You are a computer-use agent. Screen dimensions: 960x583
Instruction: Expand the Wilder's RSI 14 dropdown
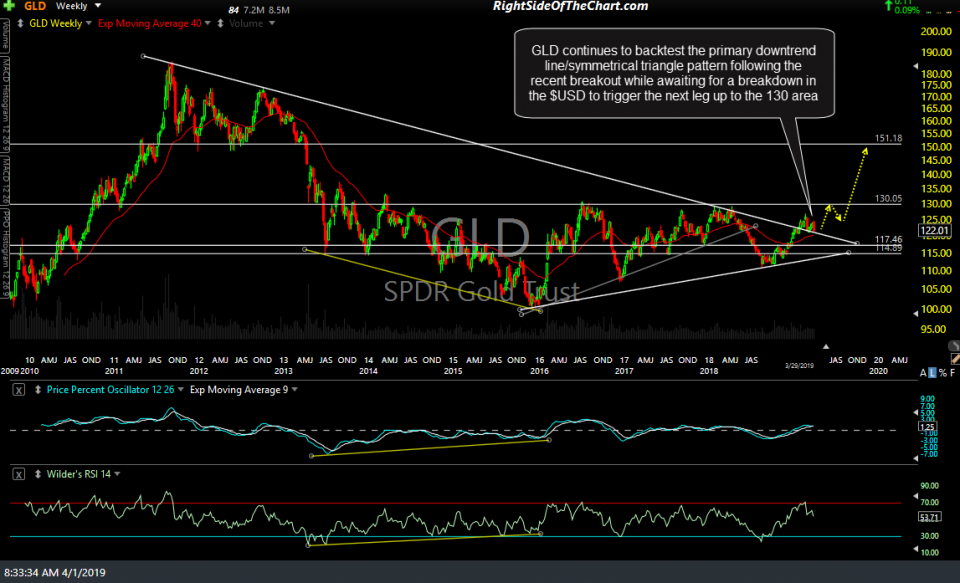click(x=118, y=474)
